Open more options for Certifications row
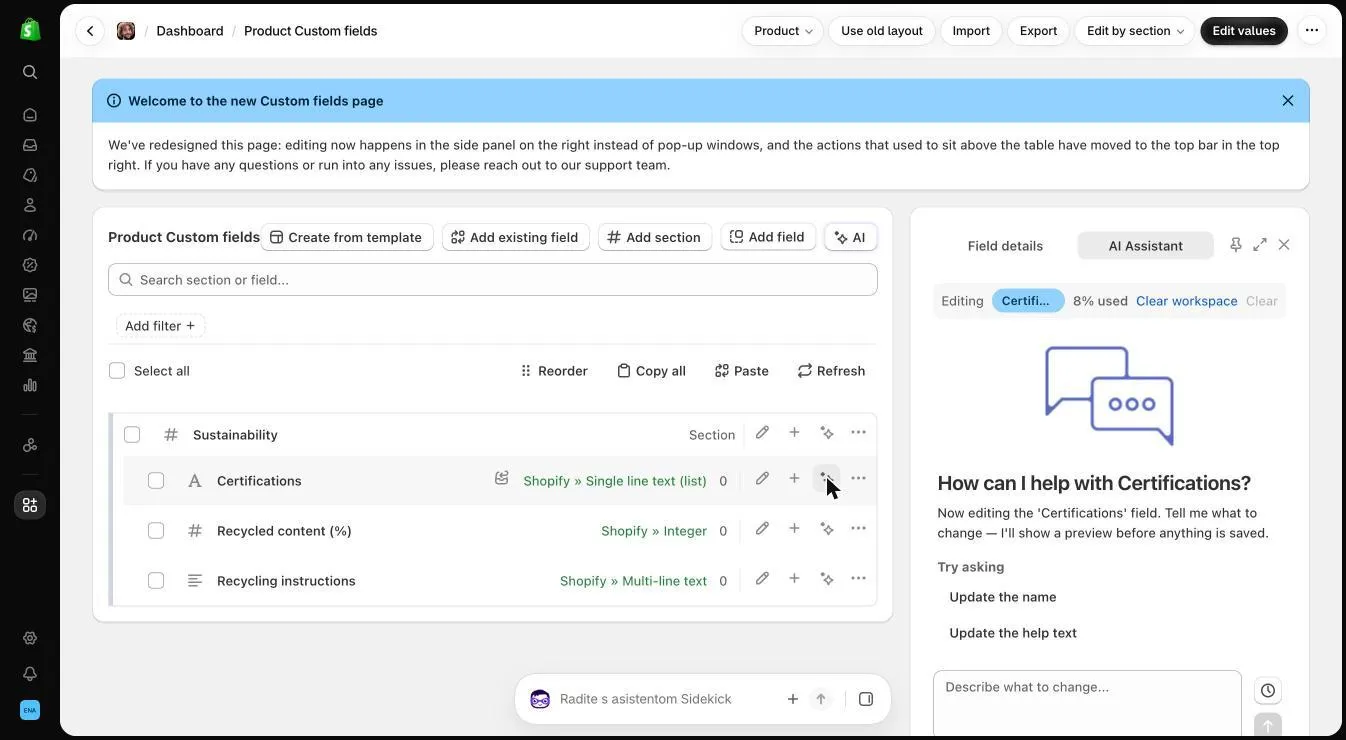The width and height of the screenshot is (1346, 740). (x=858, y=479)
